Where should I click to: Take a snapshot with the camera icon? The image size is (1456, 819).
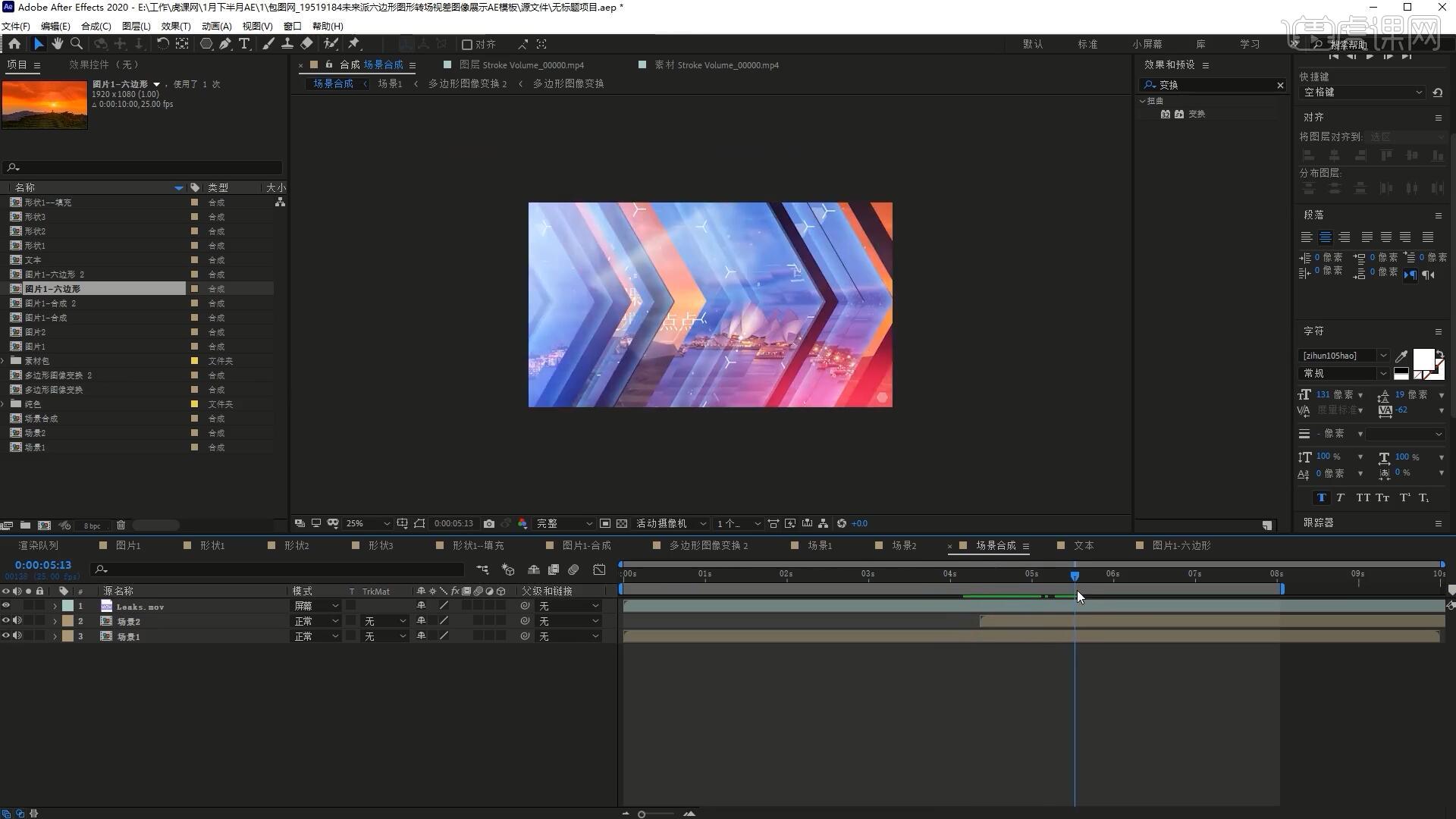pyautogui.click(x=489, y=524)
